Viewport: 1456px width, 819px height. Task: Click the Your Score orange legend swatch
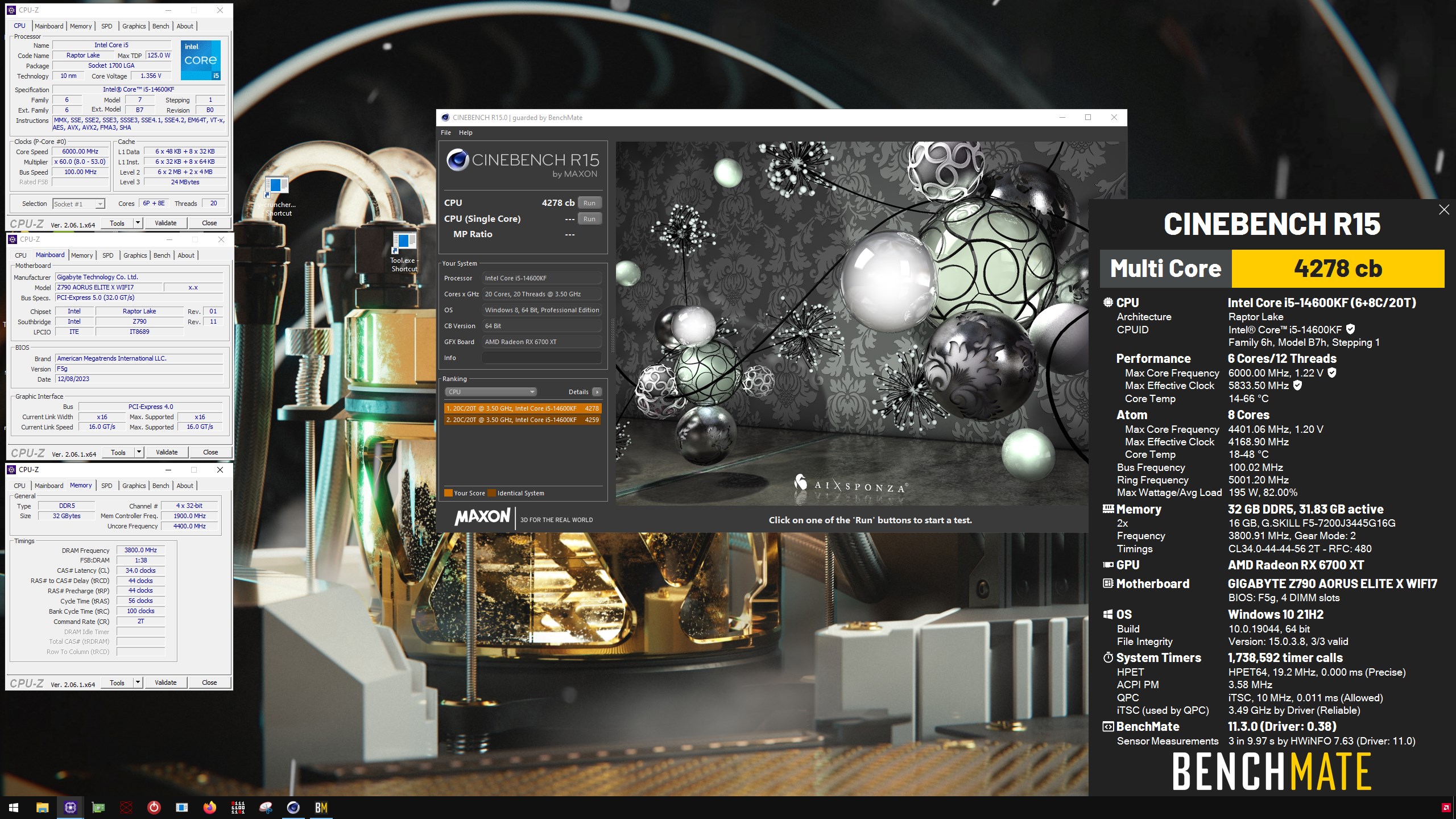pos(448,493)
